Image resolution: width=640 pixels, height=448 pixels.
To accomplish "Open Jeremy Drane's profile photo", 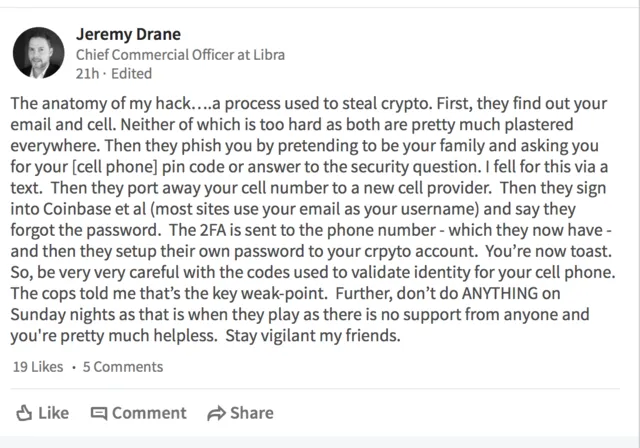I will (38, 53).
